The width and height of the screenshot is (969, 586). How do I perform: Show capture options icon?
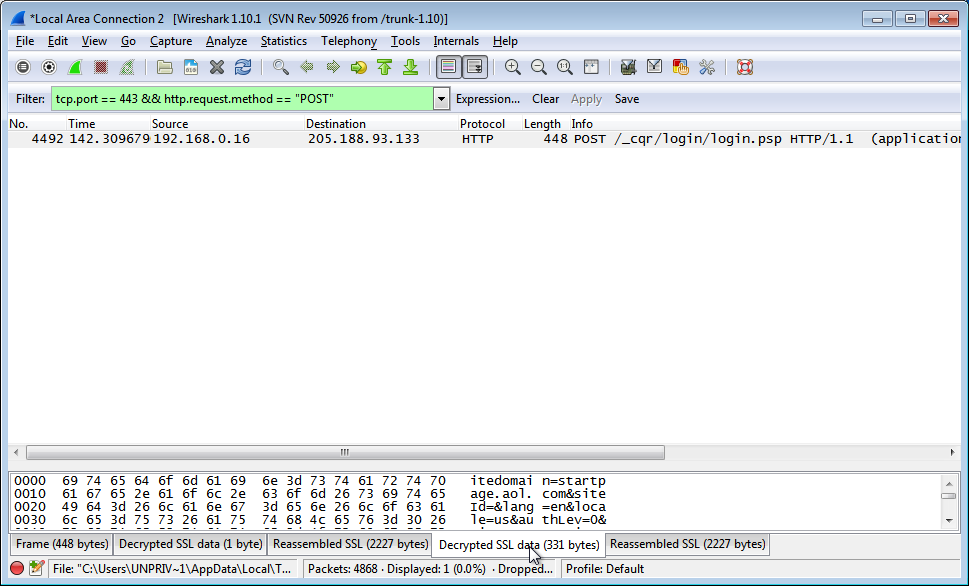[49, 67]
